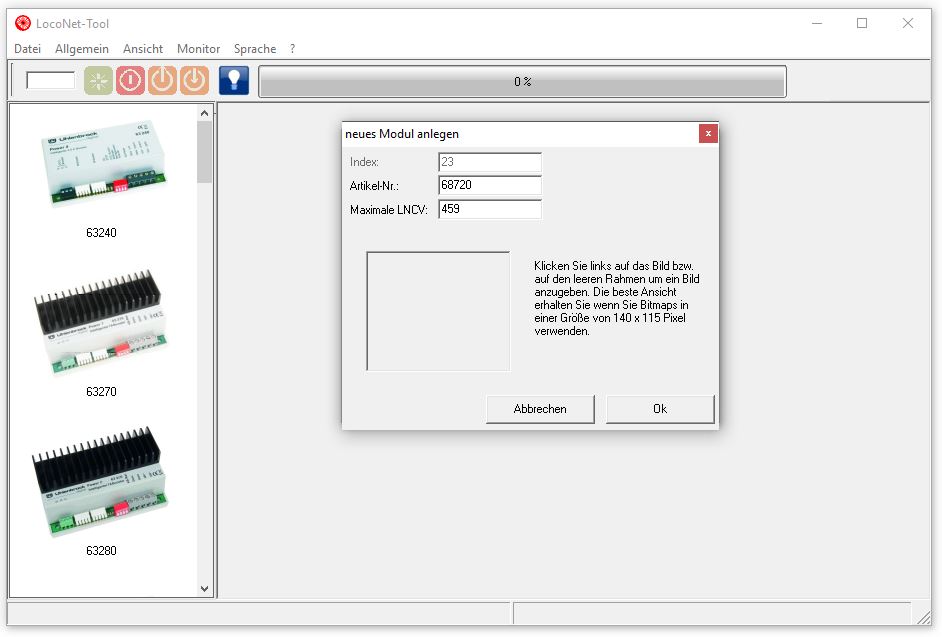Click the LocoNet-Tool app icon in title bar
The width and height of the screenshot is (942, 637).
pos(23,23)
